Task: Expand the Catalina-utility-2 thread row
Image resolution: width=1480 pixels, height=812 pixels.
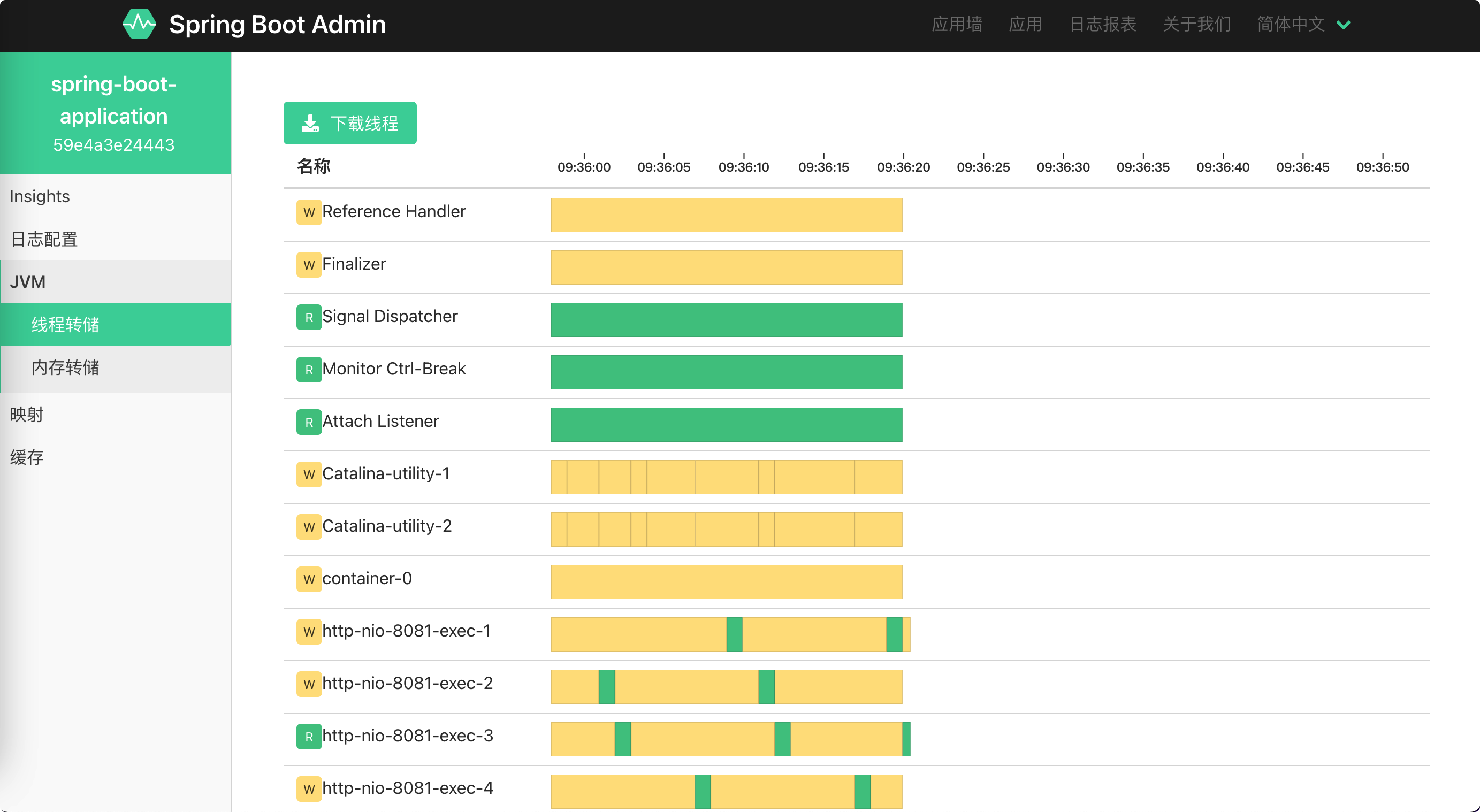Action: [x=856, y=530]
